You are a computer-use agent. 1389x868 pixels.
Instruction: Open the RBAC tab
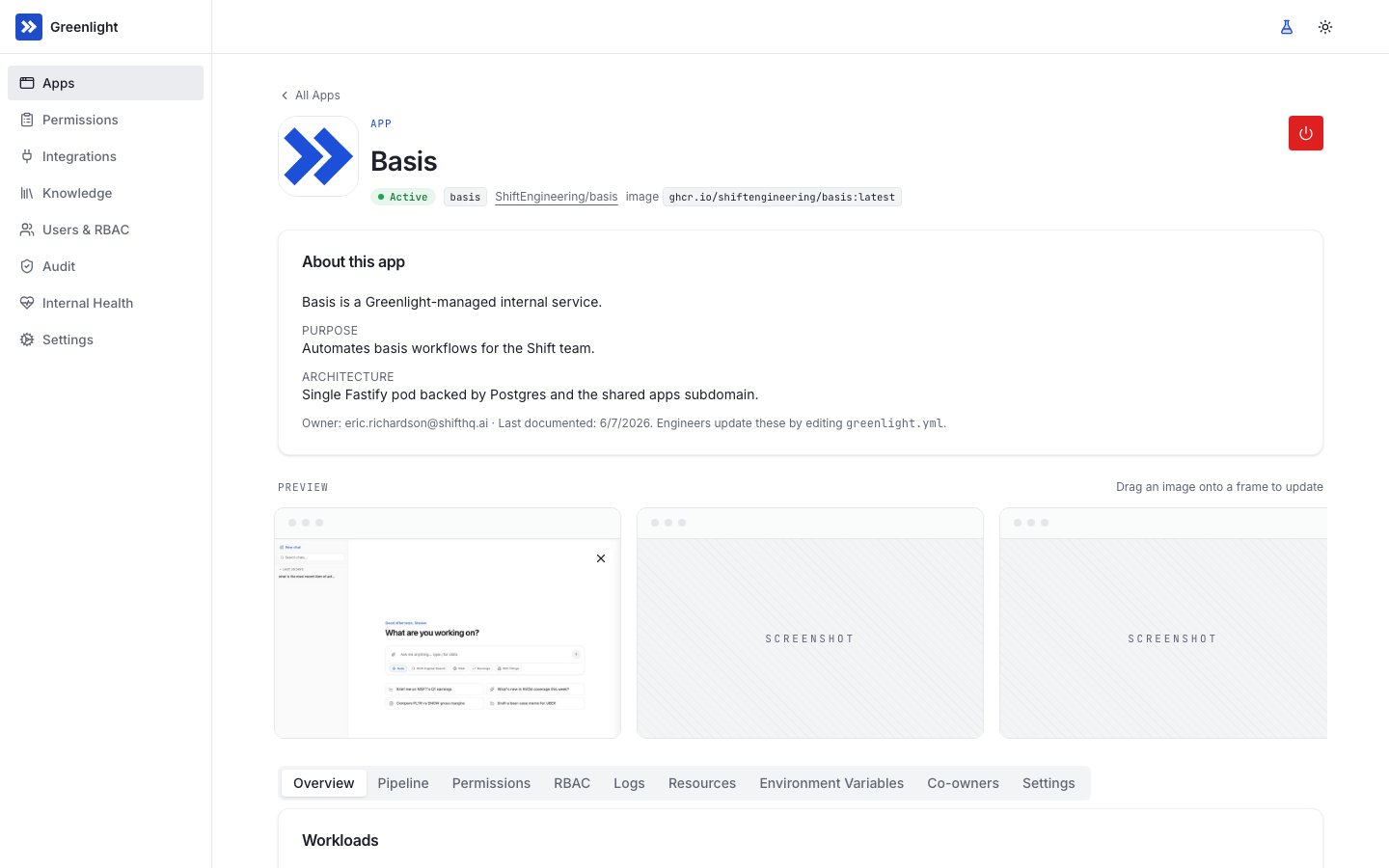572,783
